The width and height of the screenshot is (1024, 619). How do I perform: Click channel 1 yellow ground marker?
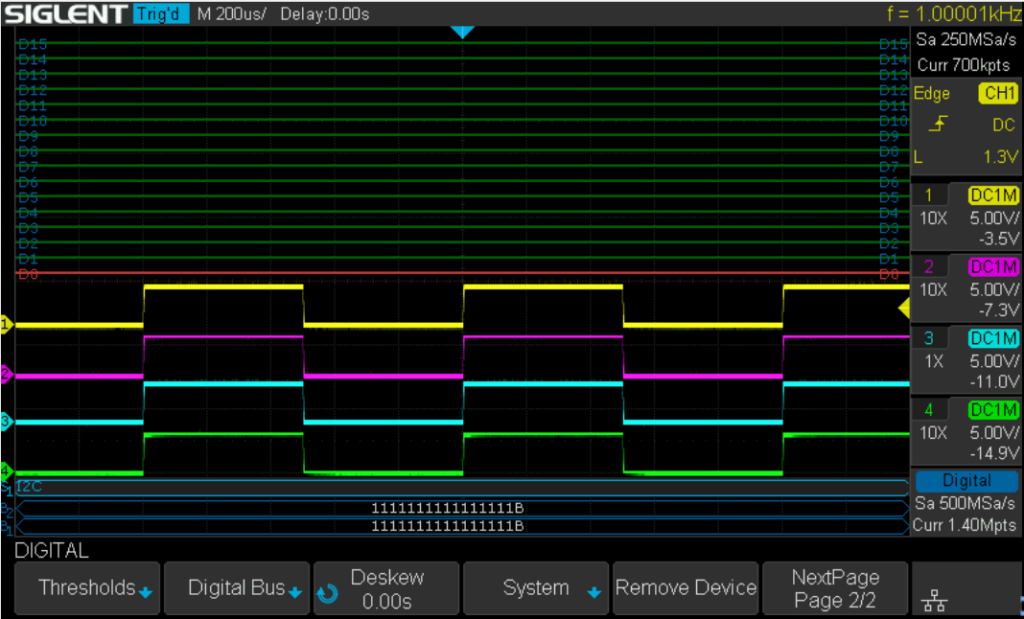5,325
